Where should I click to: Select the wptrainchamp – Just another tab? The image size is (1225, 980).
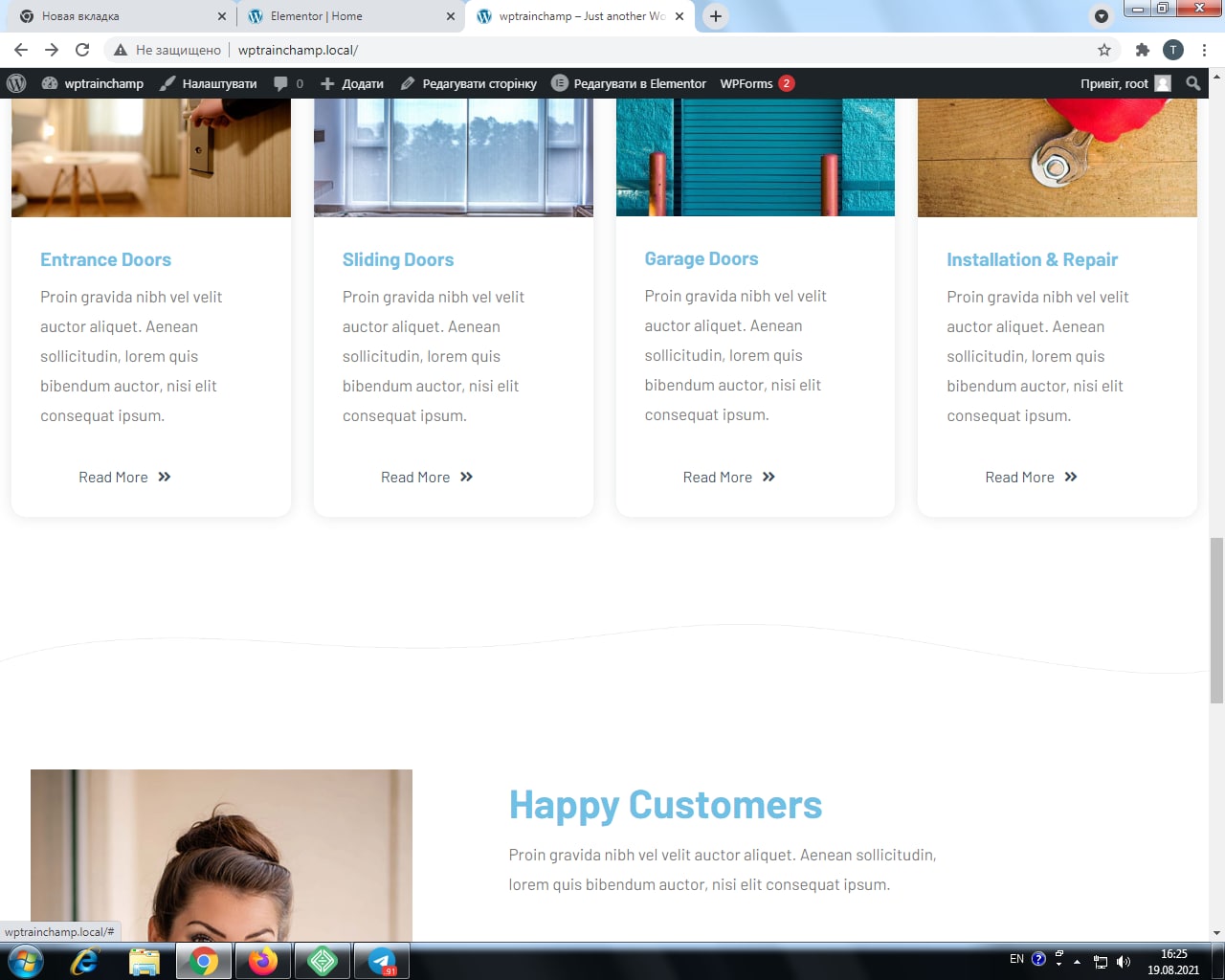click(x=578, y=16)
